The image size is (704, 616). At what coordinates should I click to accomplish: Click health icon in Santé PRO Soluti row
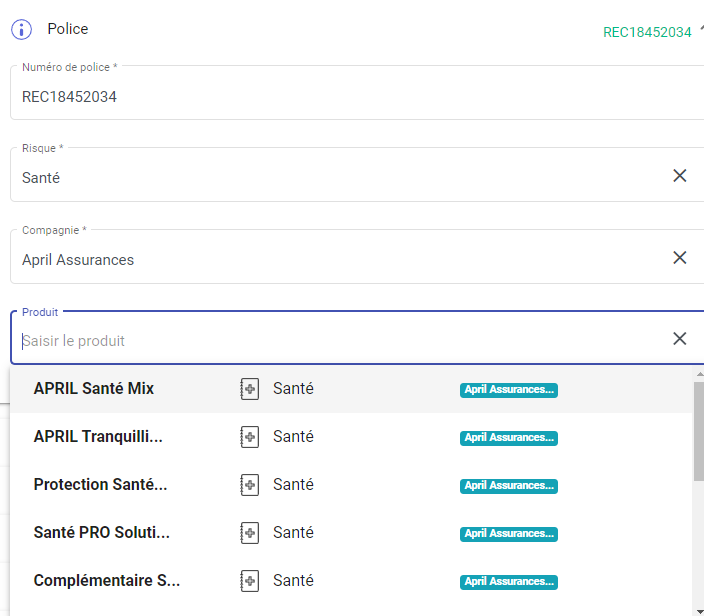[250, 533]
